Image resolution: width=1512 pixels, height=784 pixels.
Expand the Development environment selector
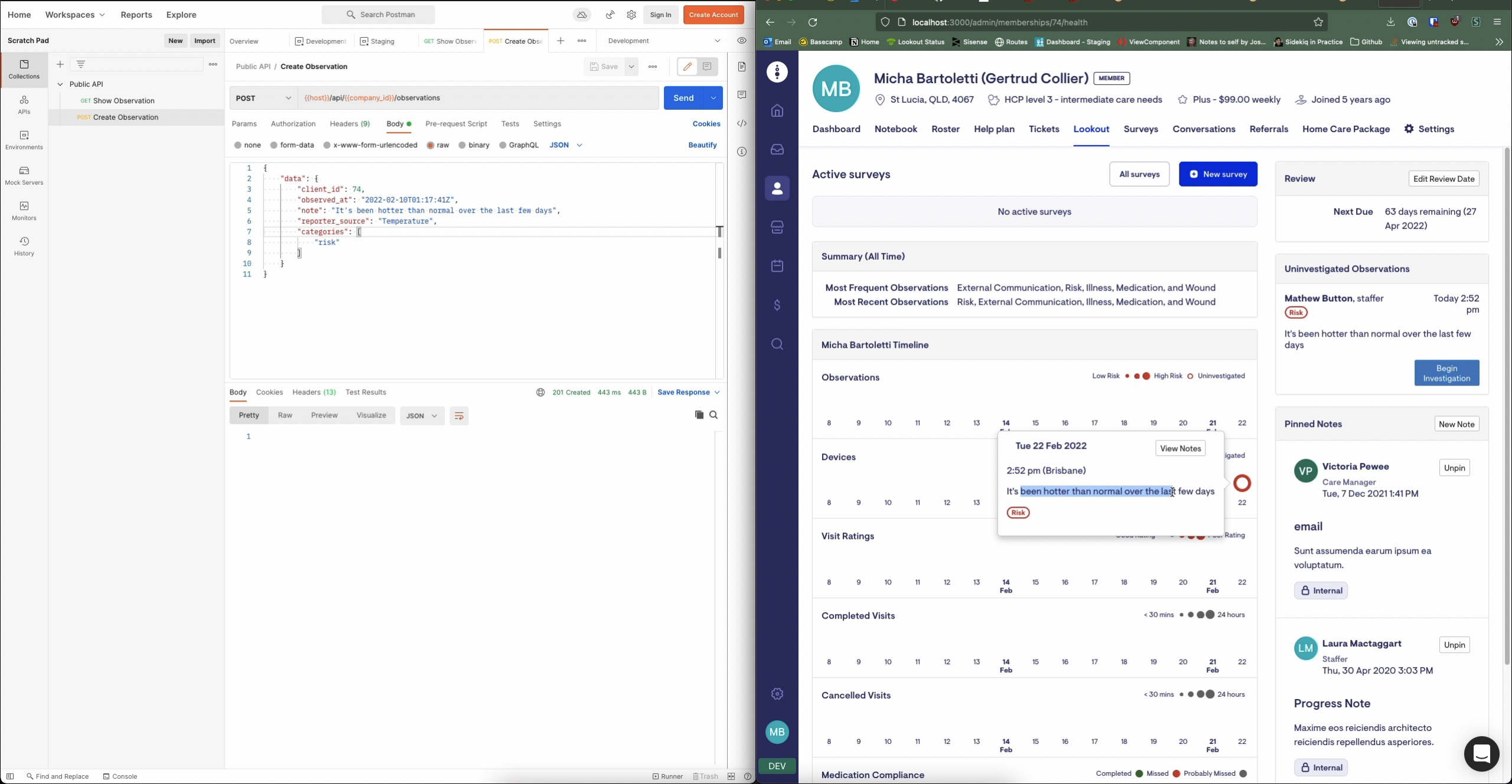pos(717,41)
